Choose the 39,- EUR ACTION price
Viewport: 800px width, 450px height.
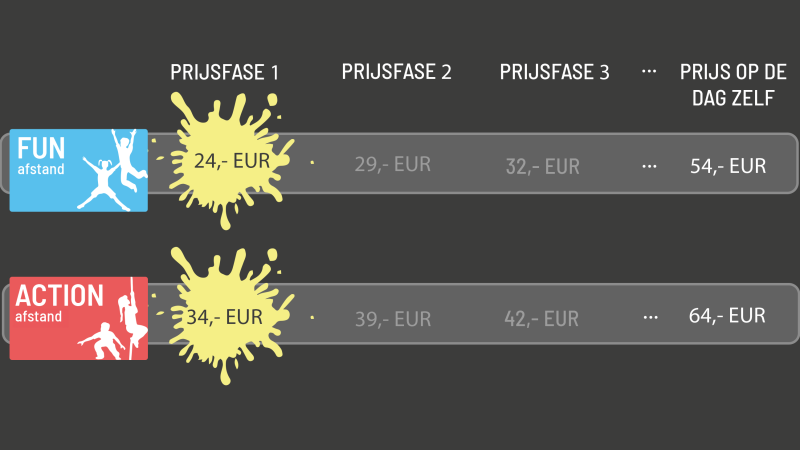[x=393, y=319]
